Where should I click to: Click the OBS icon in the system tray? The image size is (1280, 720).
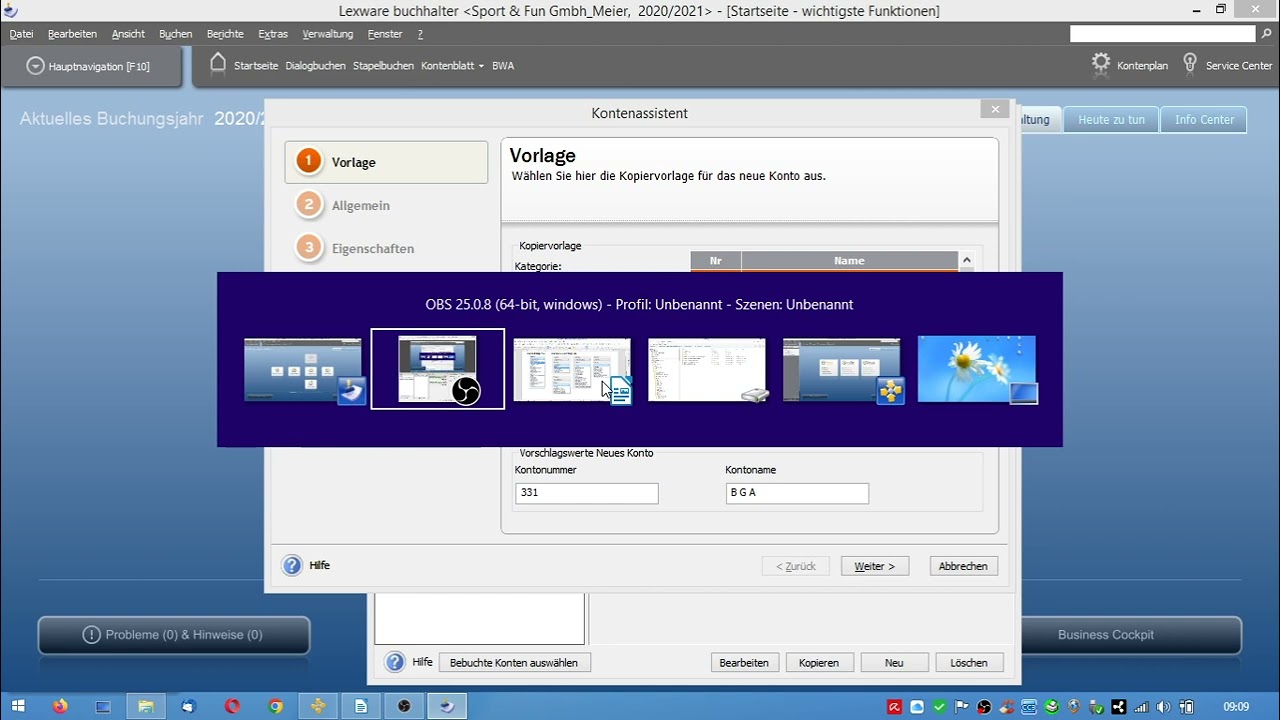coord(984,707)
